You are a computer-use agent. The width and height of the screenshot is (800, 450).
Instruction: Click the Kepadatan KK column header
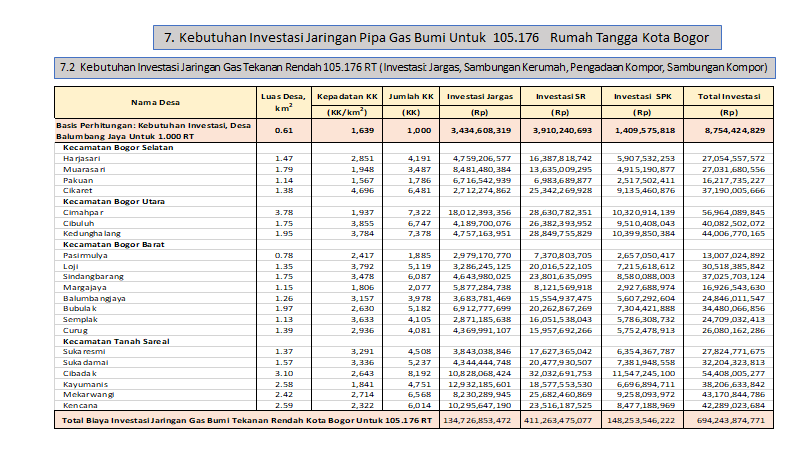(347, 96)
